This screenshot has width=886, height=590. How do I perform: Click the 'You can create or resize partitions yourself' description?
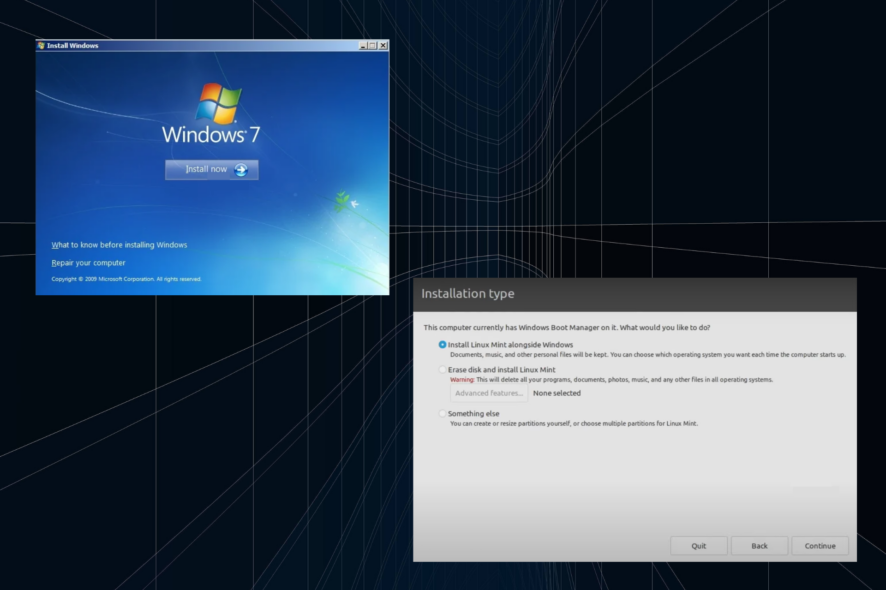pos(574,423)
